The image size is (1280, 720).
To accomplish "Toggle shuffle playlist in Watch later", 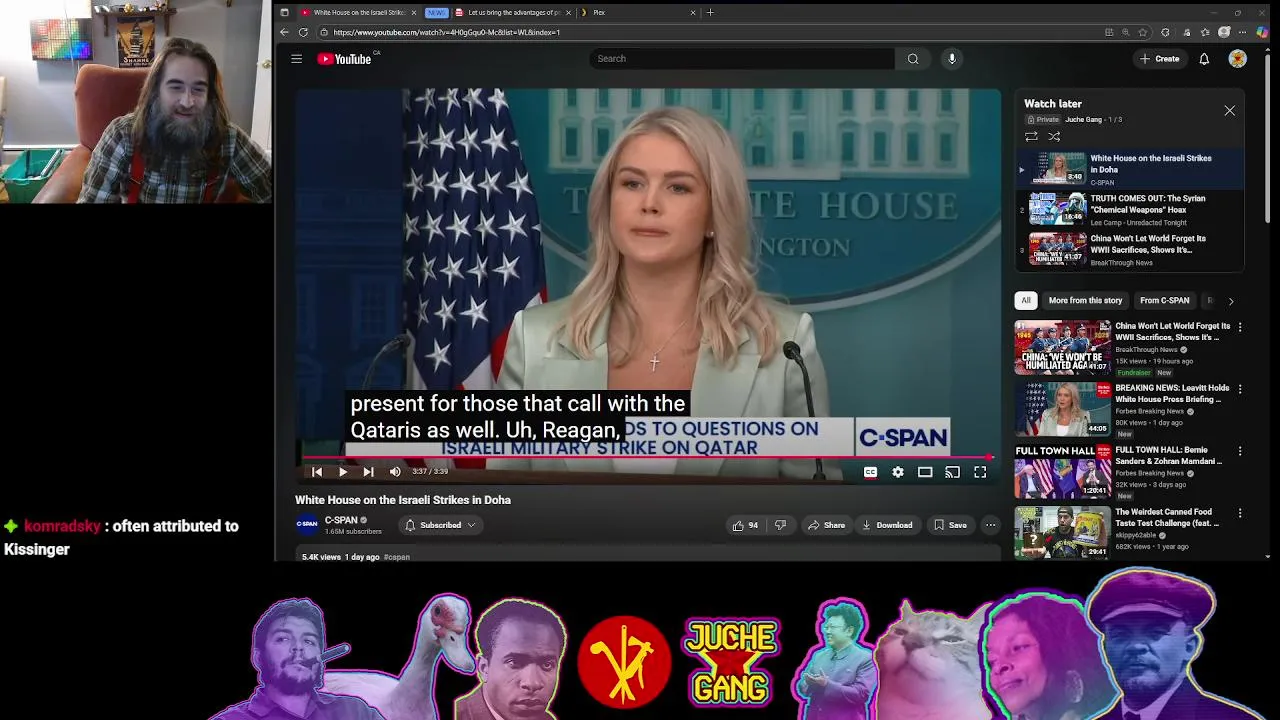I will pyautogui.click(x=1054, y=136).
